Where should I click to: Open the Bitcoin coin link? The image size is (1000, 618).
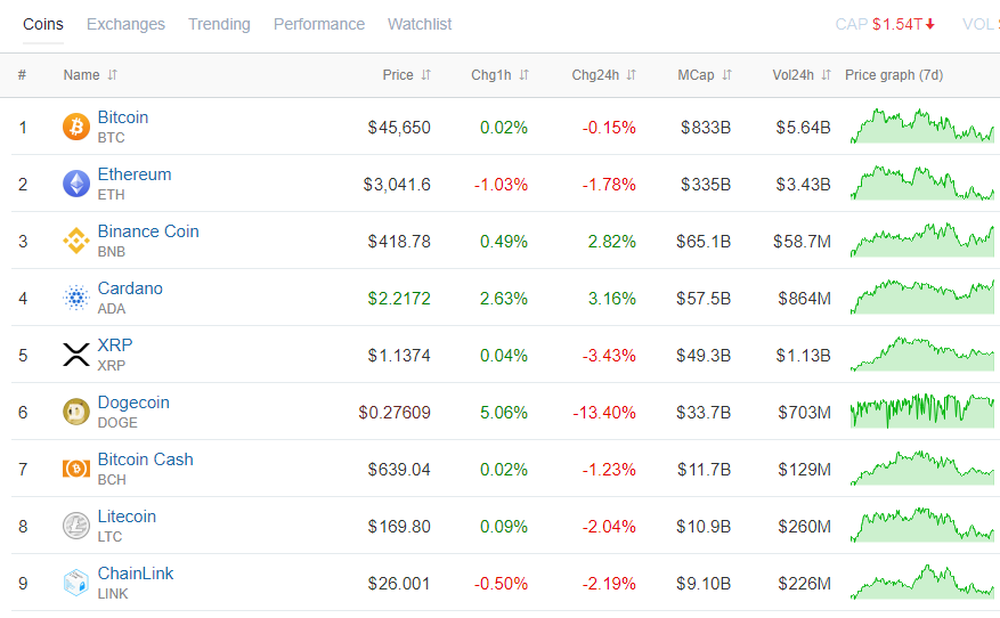[x=123, y=117]
